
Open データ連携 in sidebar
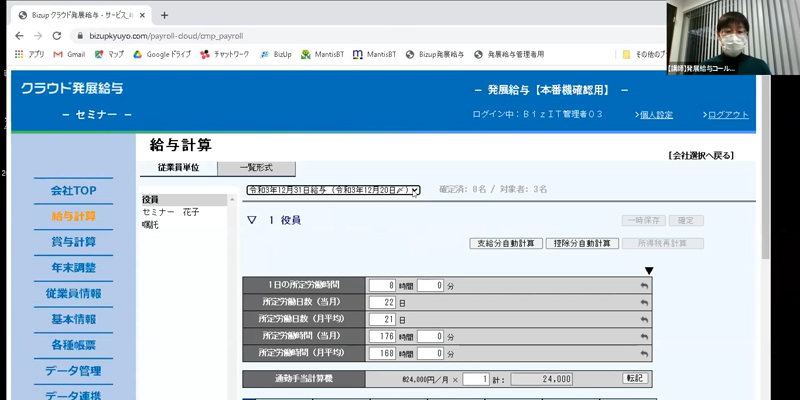(73, 394)
